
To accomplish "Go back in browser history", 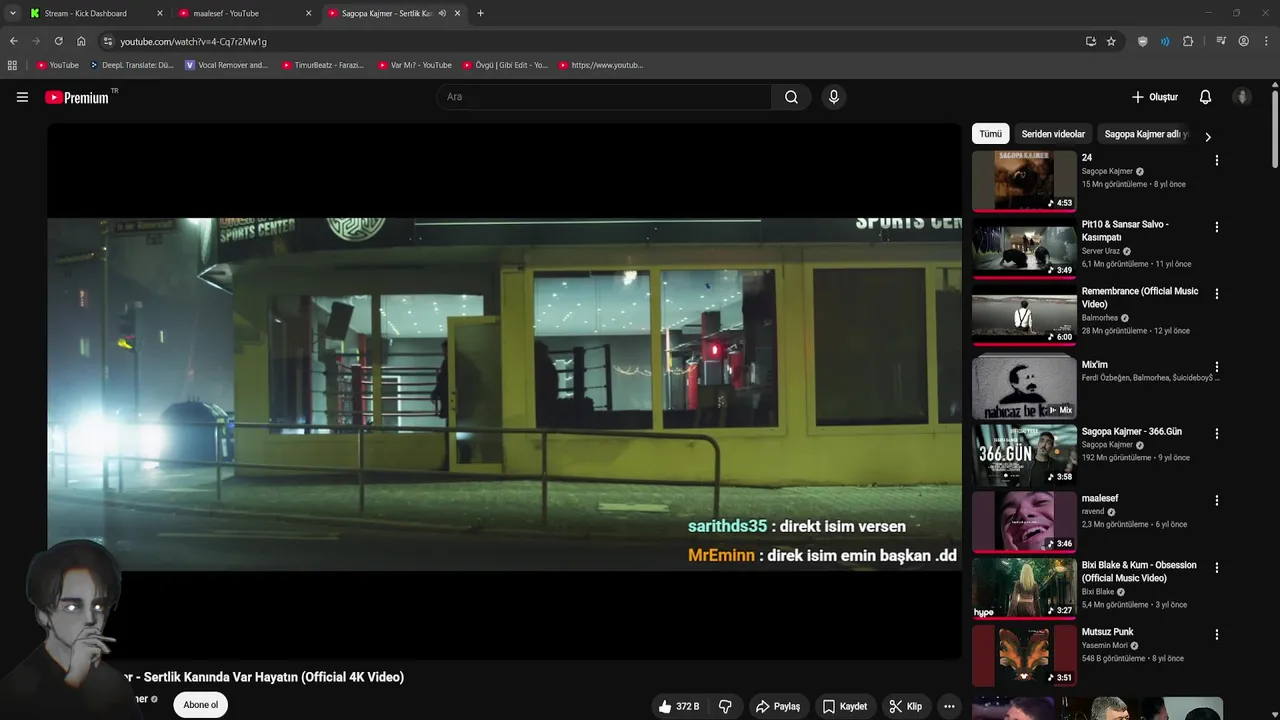I will (13, 41).
